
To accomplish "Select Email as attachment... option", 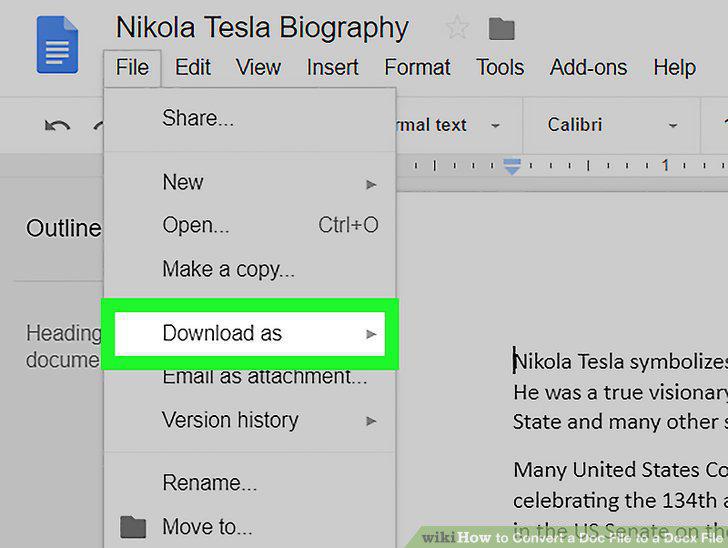I will [250, 377].
